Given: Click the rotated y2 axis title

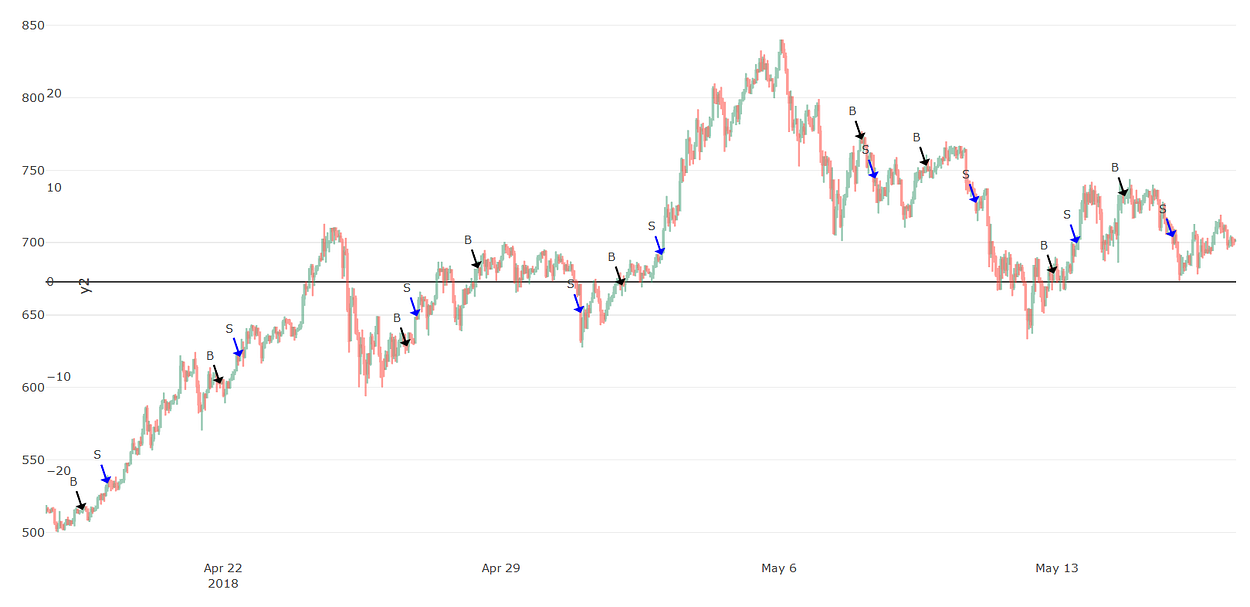Looking at the screenshot, I should click(85, 285).
